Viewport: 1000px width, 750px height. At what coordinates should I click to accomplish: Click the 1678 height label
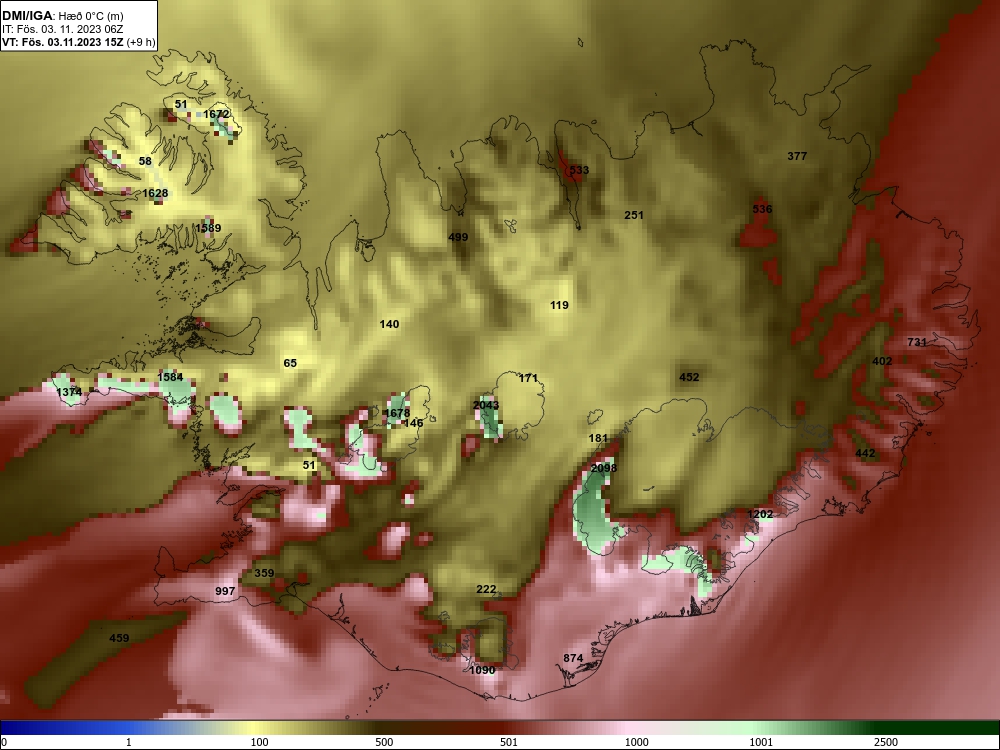point(397,413)
